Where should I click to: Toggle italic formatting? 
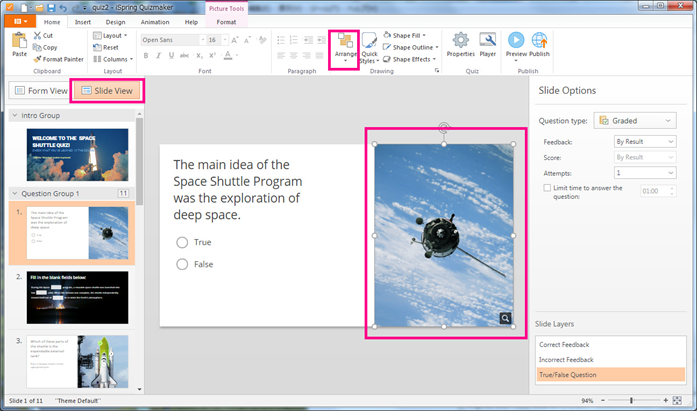(x=158, y=56)
